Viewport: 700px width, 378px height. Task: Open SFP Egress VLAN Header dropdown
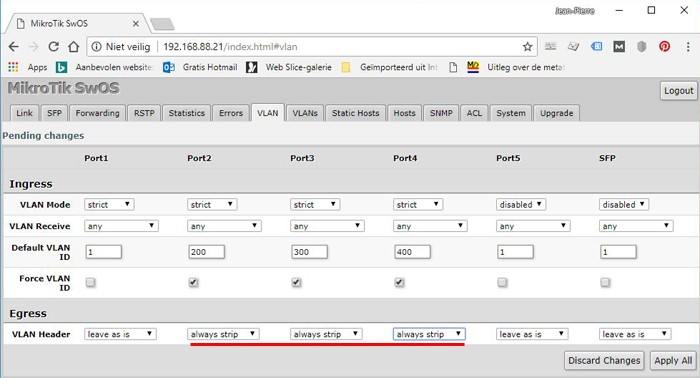[x=635, y=334]
